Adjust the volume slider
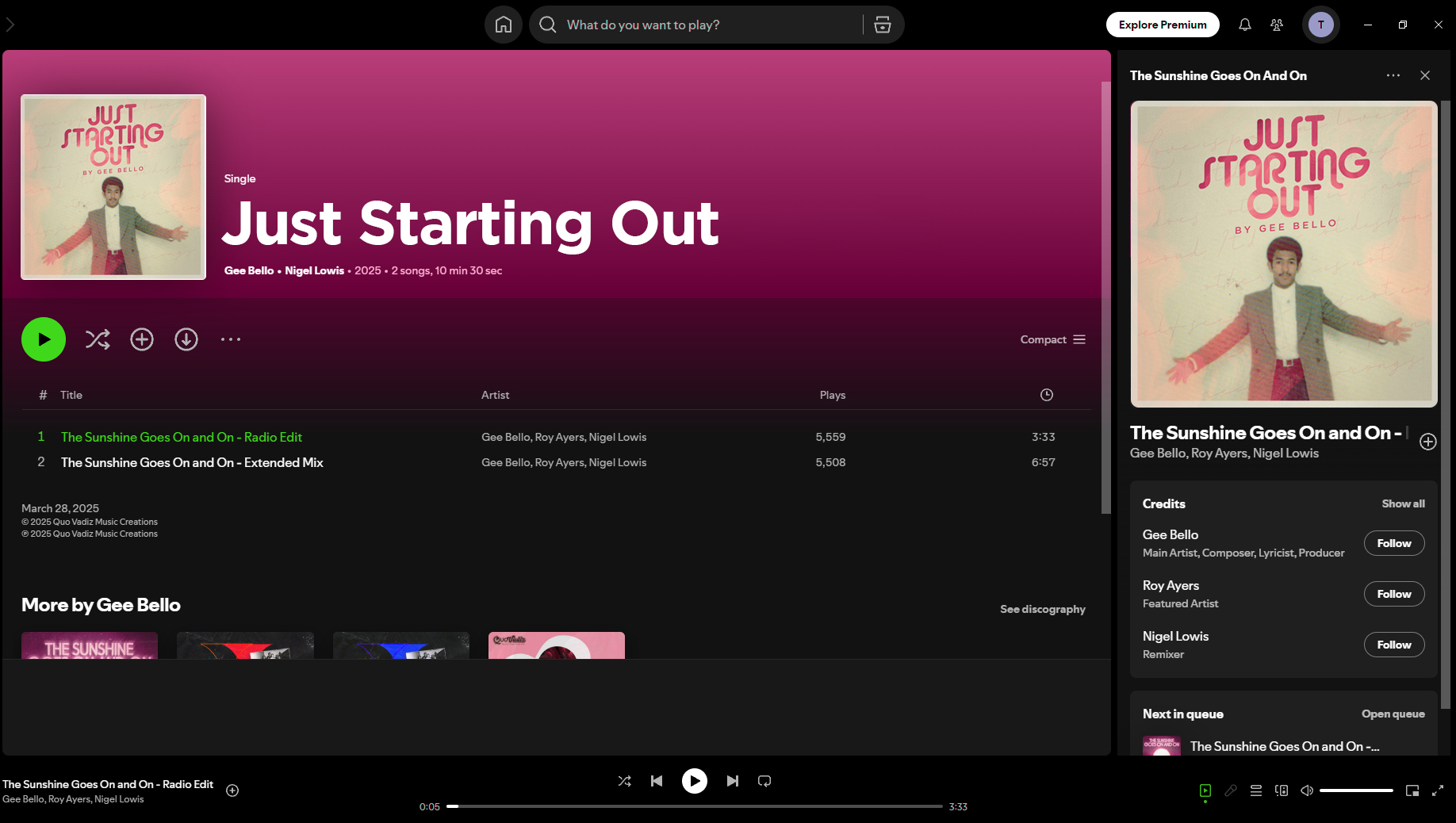The width and height of the screenshot is (1456, 823). pos(1356,790)
